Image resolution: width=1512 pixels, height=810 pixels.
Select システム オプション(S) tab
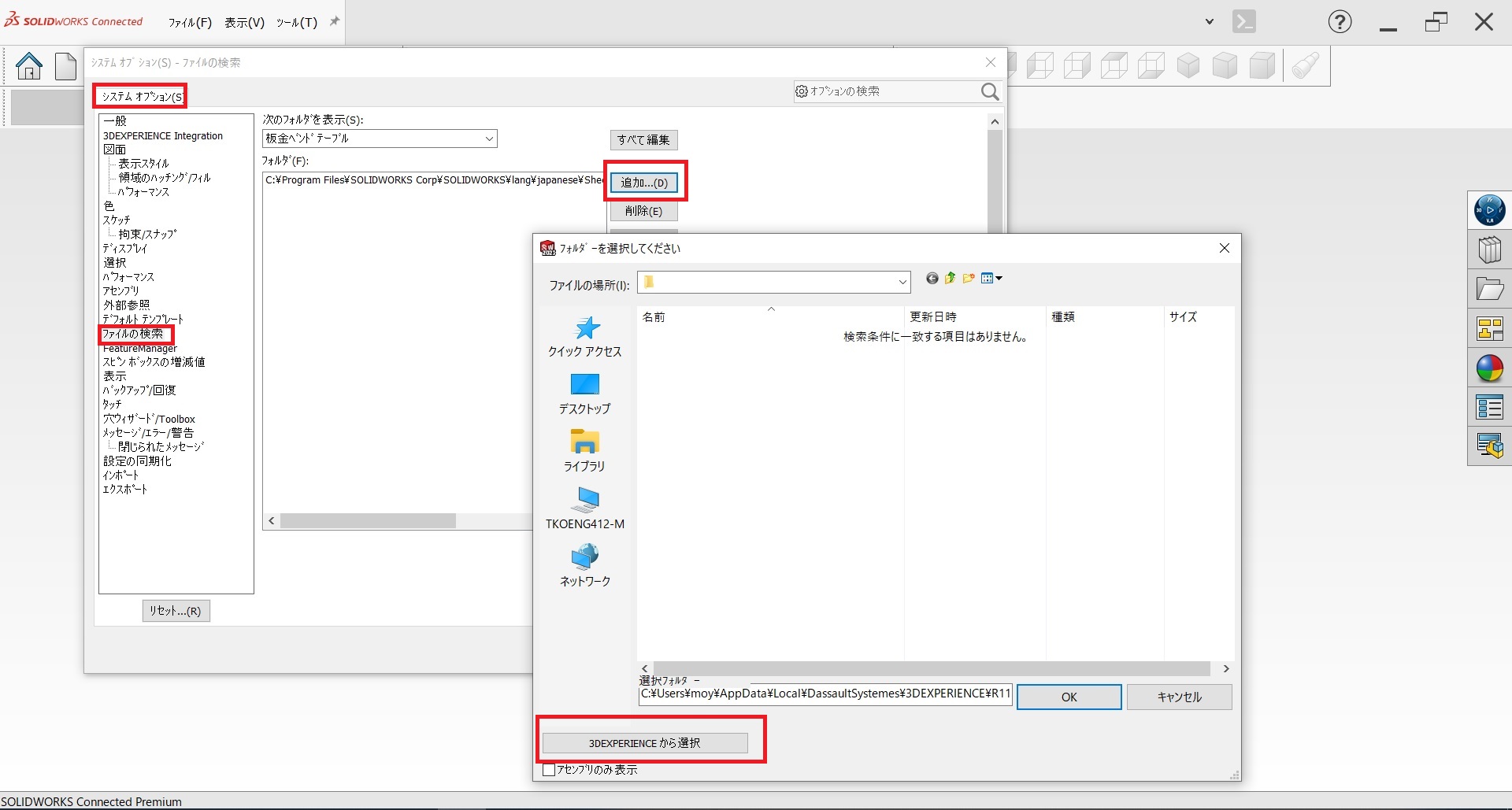click(x=140, y=96)
